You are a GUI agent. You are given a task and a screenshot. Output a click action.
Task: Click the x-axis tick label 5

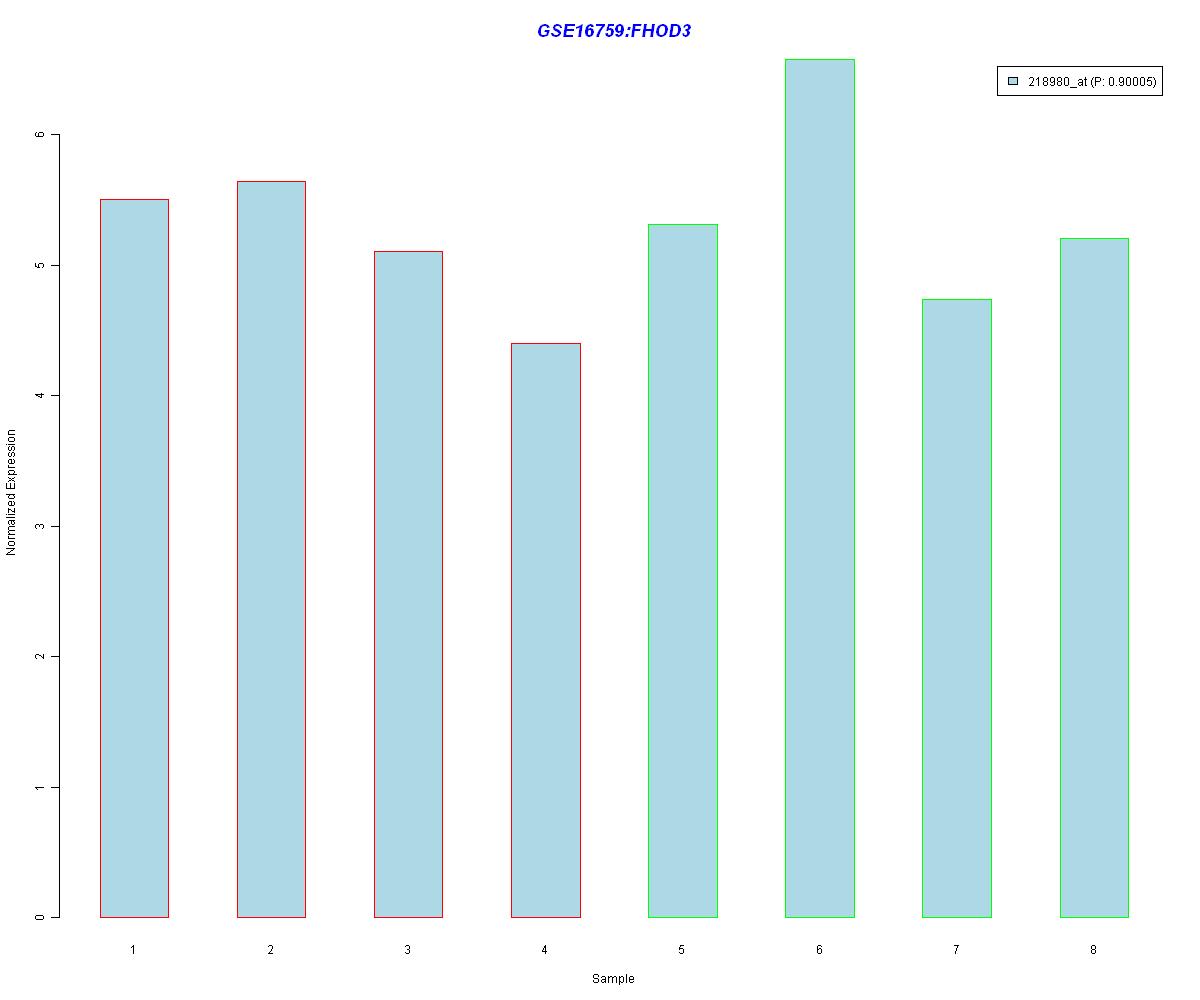682,950
